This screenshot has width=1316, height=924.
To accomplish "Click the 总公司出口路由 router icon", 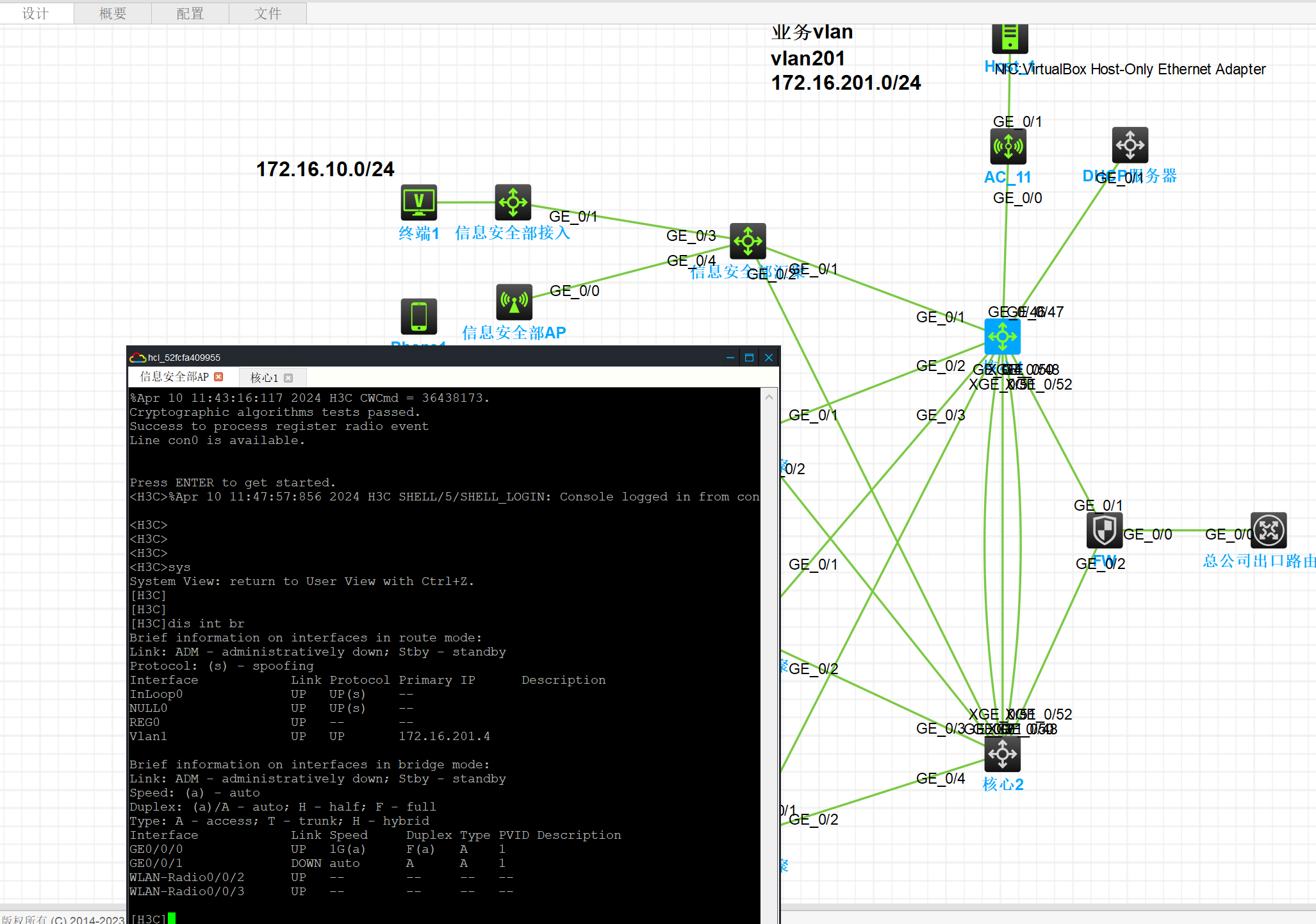I will click(1269, 531).
